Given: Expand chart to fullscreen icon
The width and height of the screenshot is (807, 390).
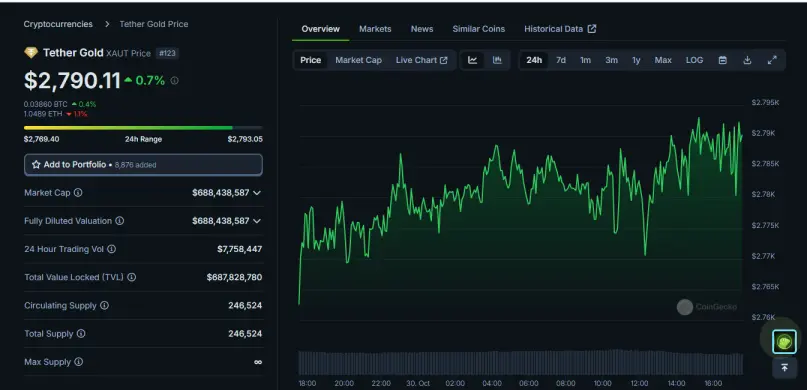Looking at the screenshot, I should coord(772,60).
